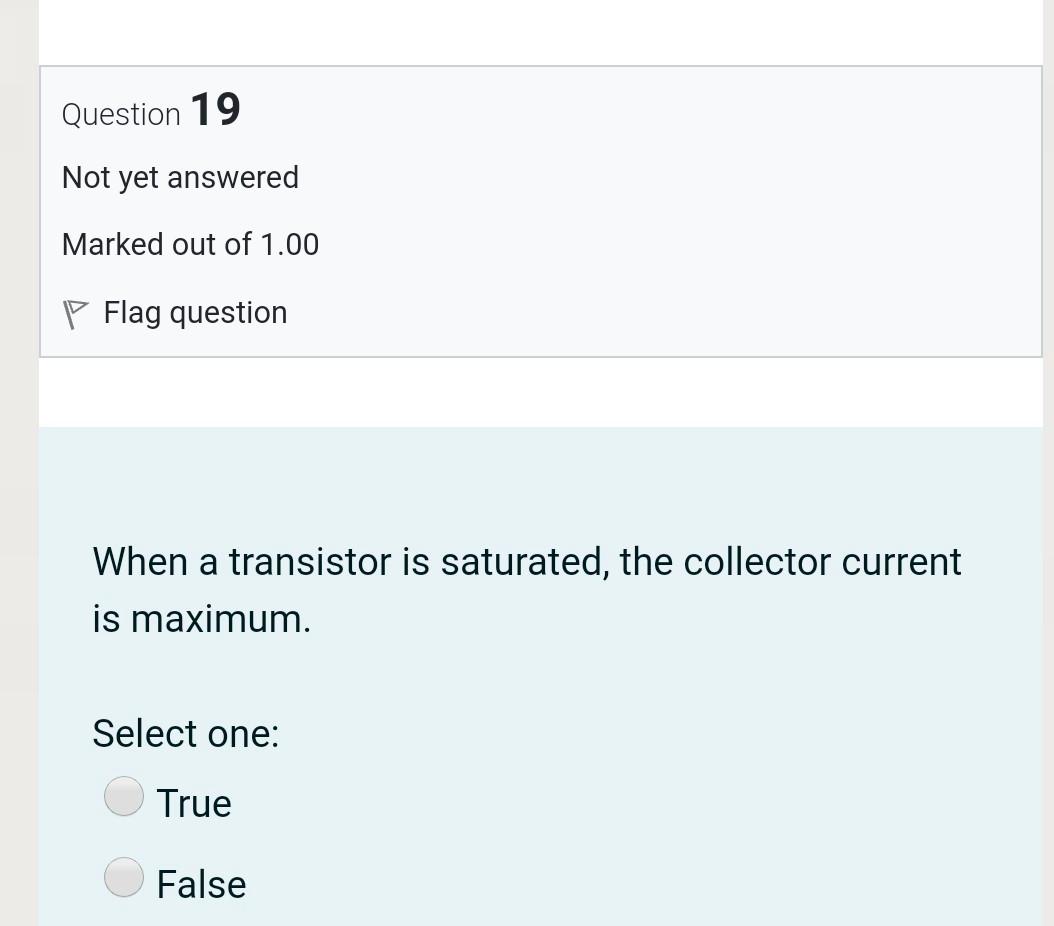The width and height of the screenshot is (1054, 926).
Task: Click the Select one: prompt
Action: (x=186, y=733)
